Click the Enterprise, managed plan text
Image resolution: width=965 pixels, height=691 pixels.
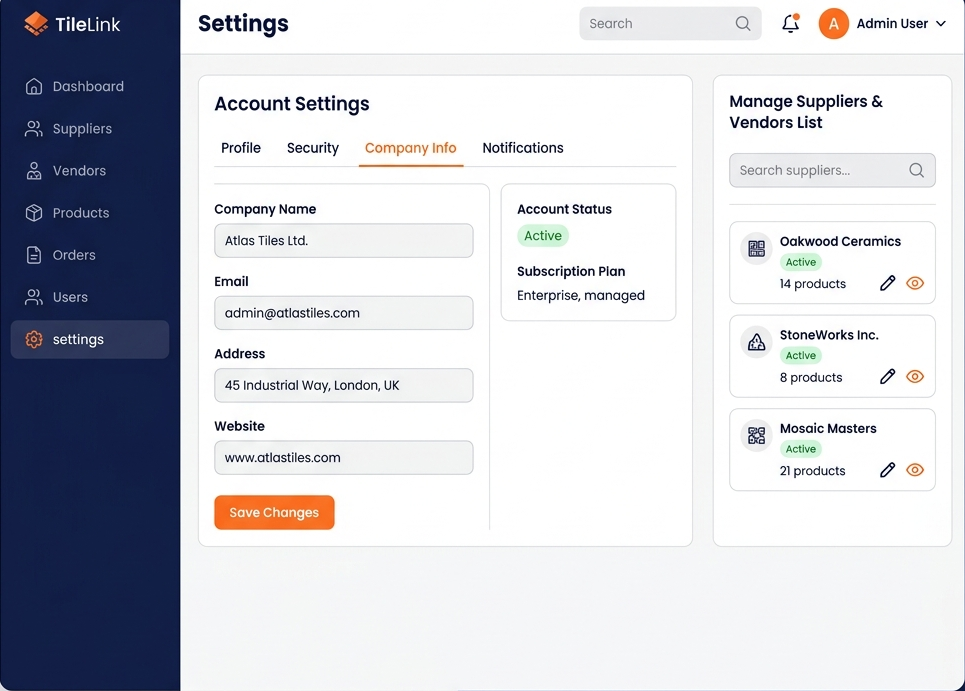click(x=581, y=295)
